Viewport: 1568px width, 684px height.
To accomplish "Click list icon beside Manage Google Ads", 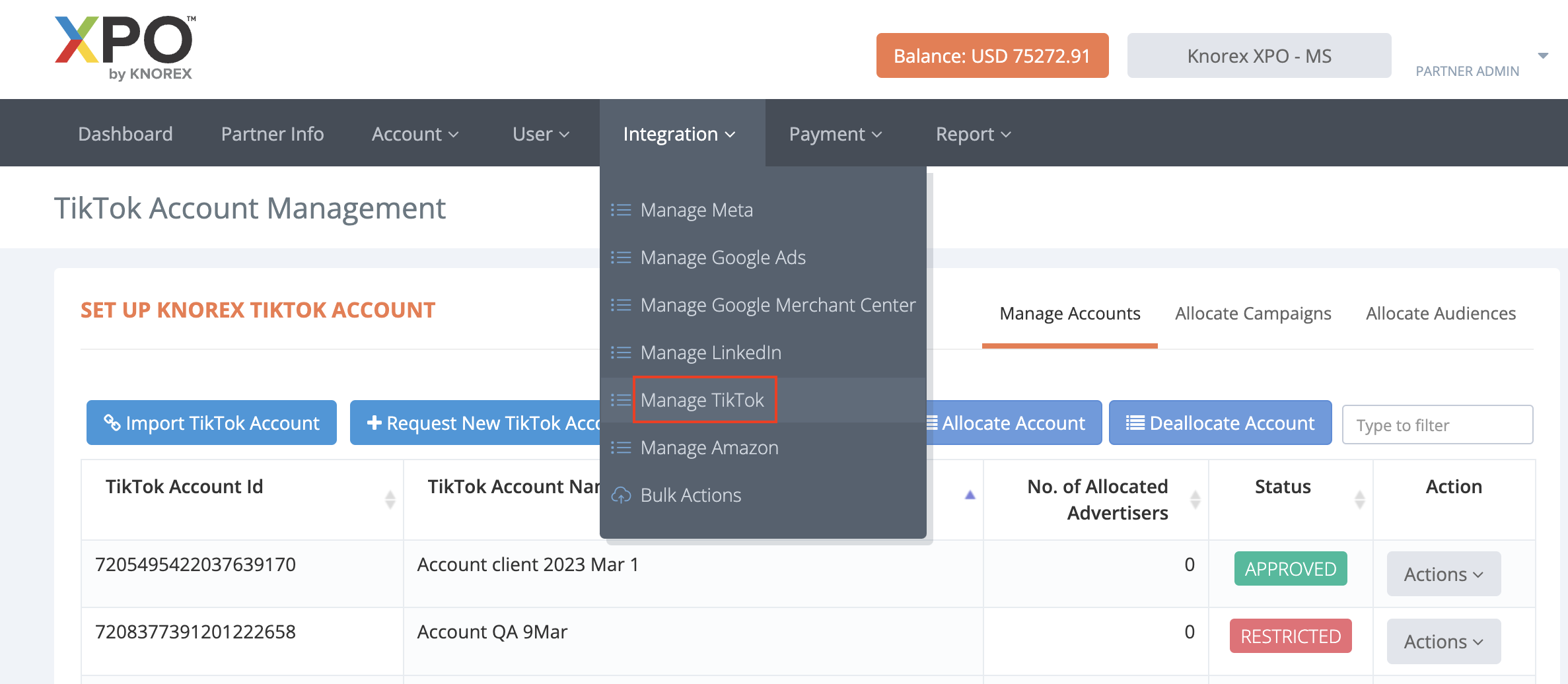I will pyautogui.click(x=621, y=257).
